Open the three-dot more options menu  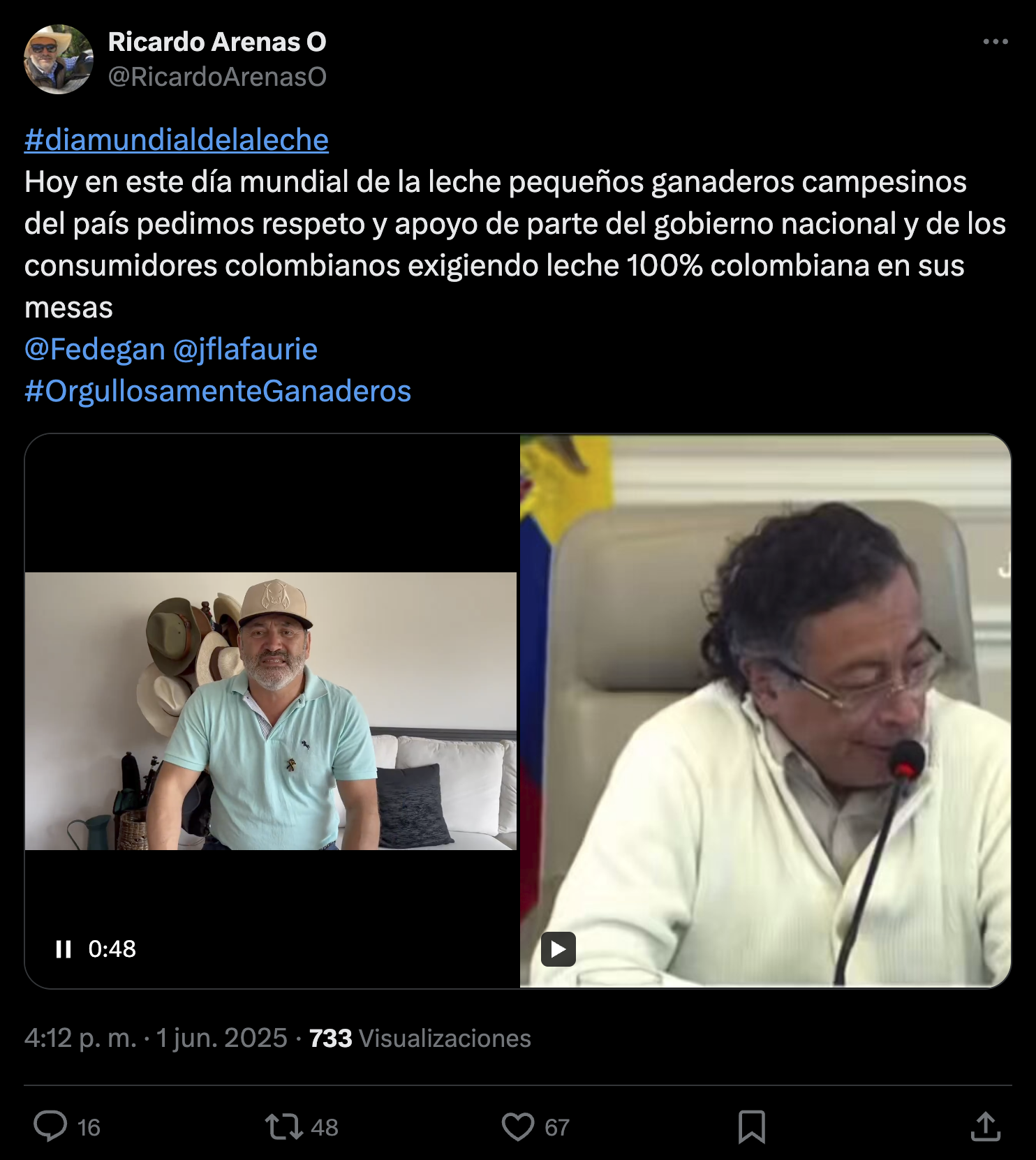996,42
